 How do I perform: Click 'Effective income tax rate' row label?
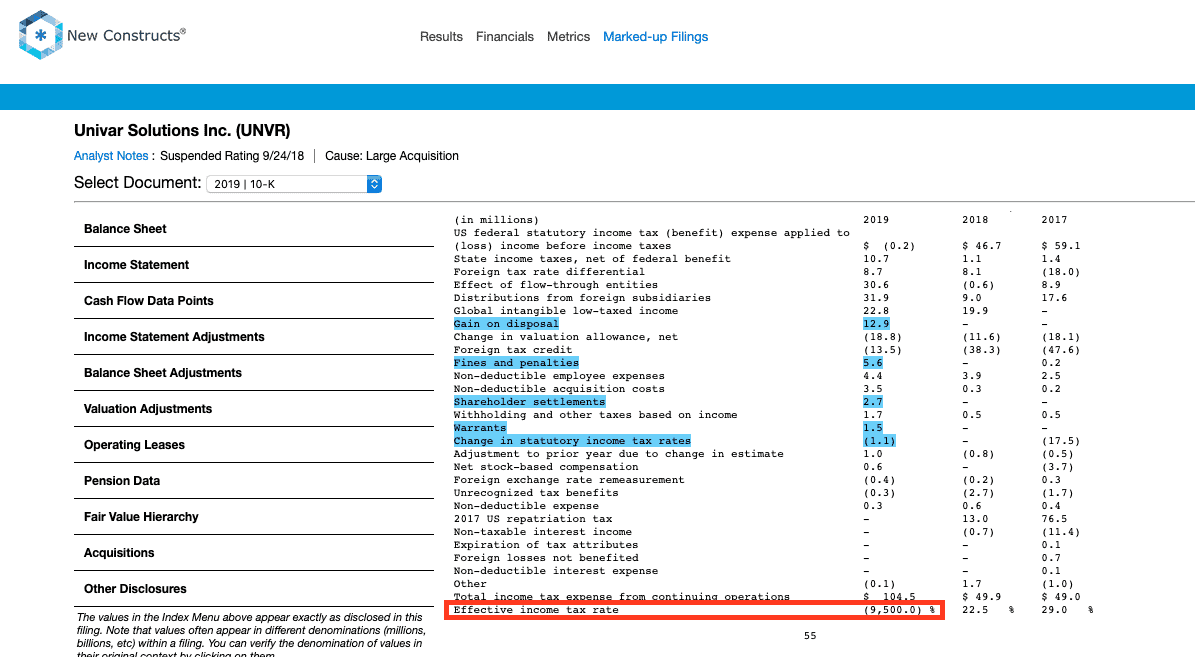pyautogui.click(x=536, y=610)
